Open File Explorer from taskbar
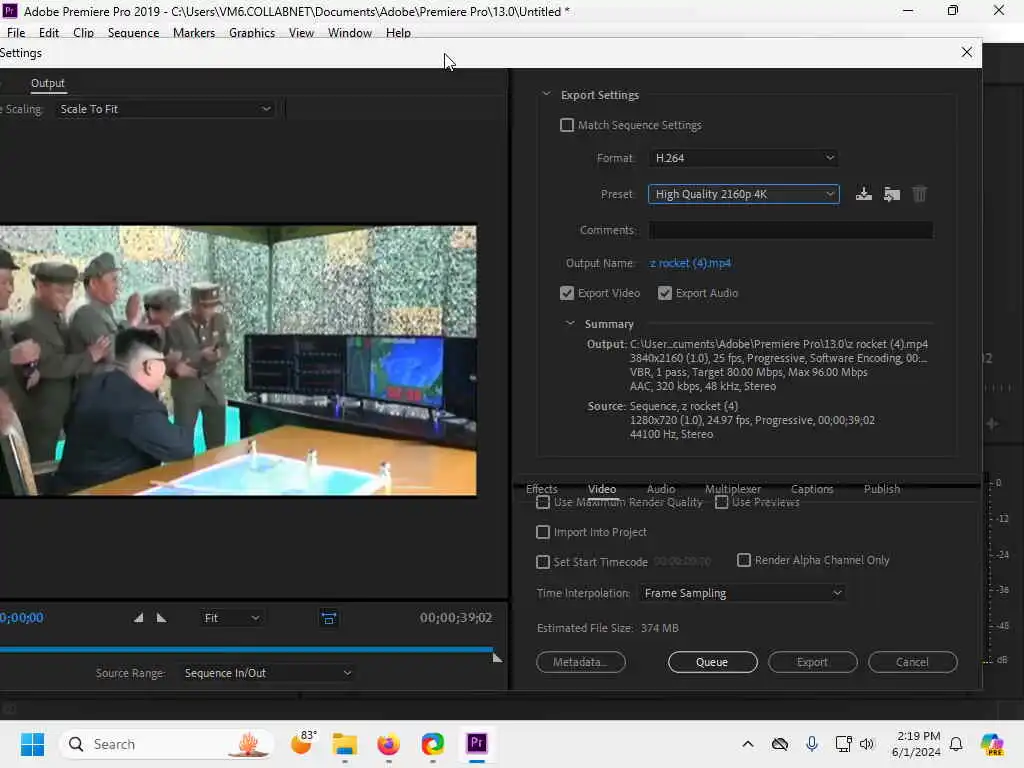 click(344, 744)
